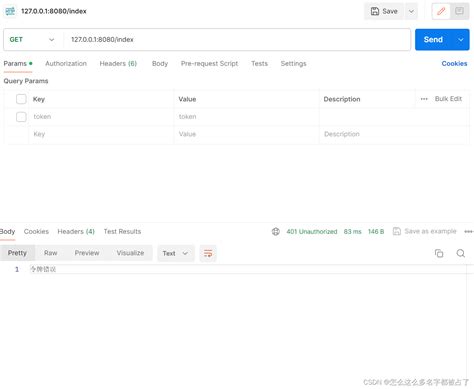Open the Tests tab

pos(259,64)
